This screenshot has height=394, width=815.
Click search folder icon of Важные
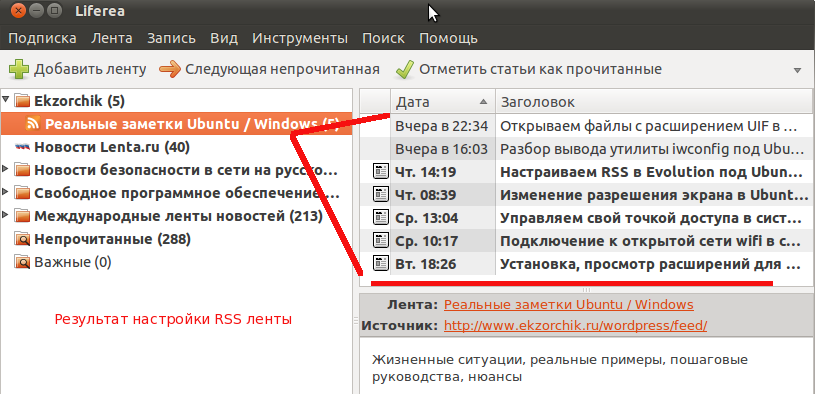pos(22,262)
